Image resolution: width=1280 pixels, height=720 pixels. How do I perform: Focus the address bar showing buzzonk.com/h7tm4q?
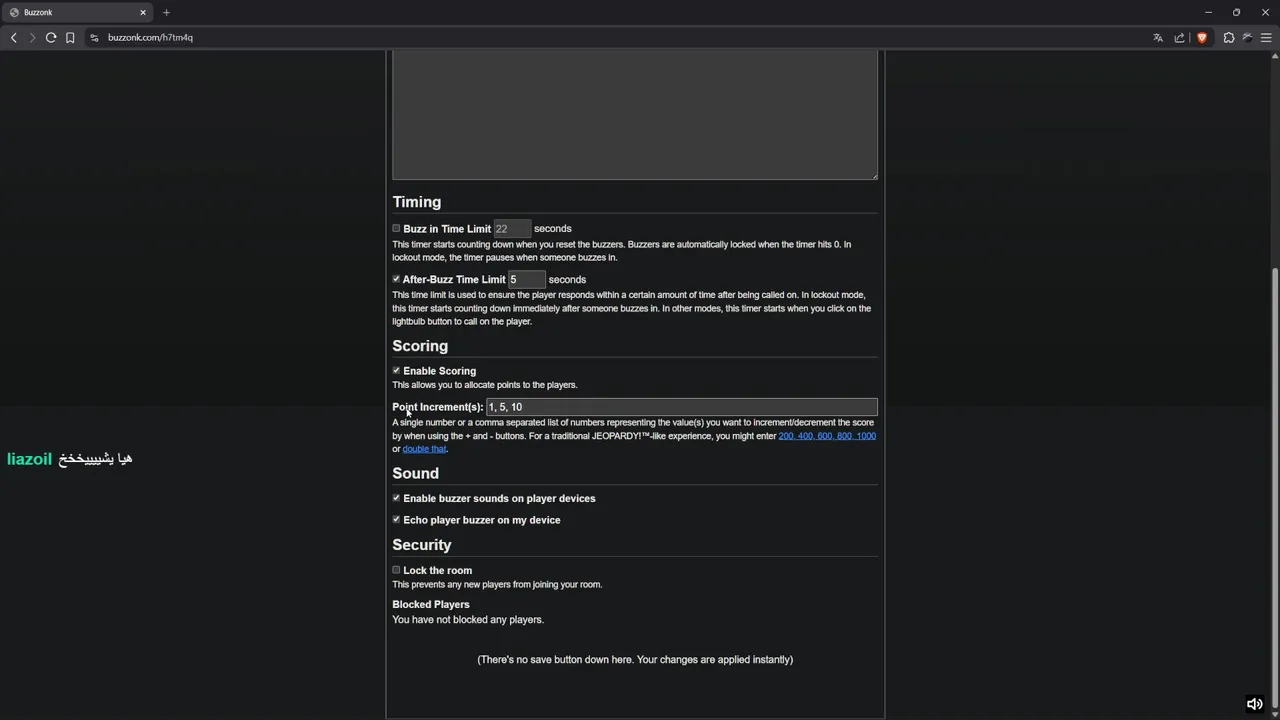click(x=150, y=38)
